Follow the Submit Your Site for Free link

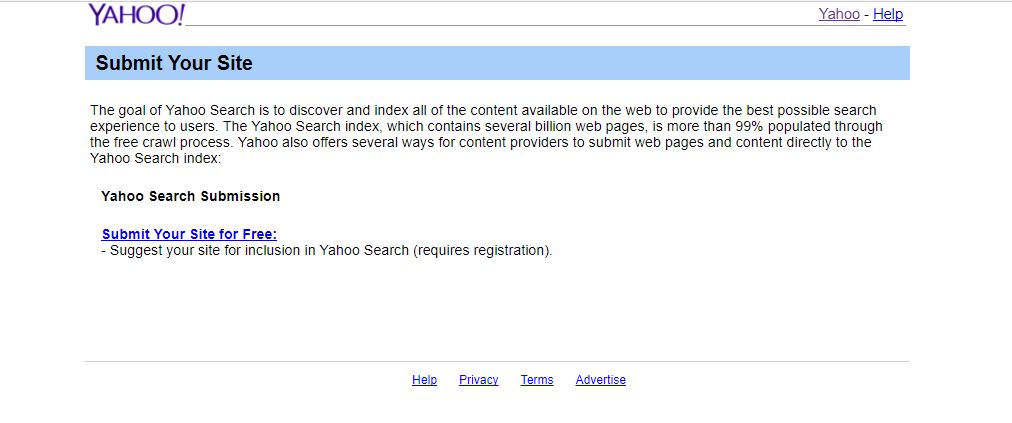(x=189, y=234)
